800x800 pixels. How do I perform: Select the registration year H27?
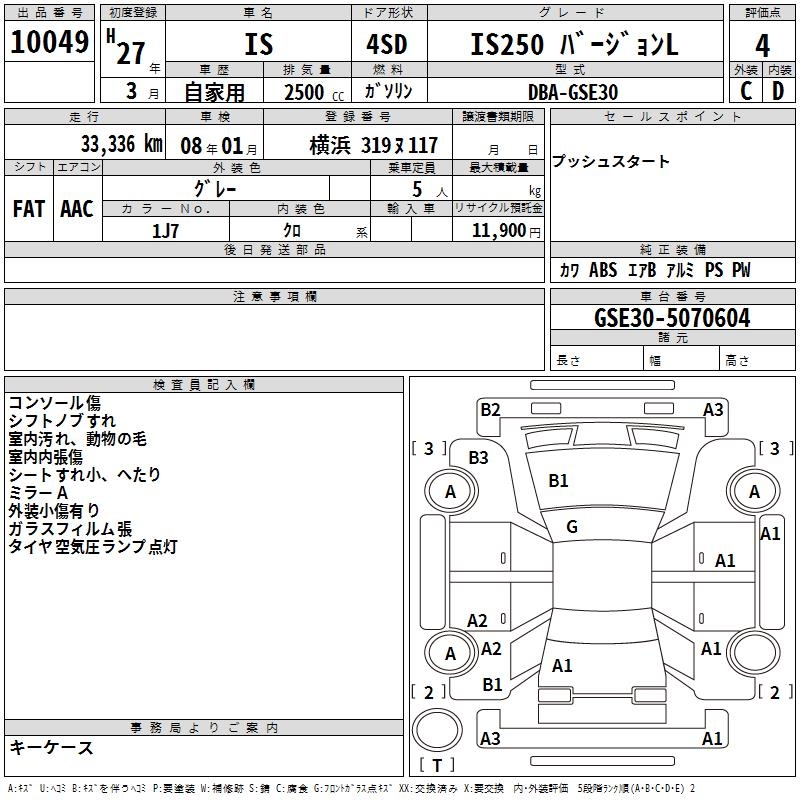(126, 47)
